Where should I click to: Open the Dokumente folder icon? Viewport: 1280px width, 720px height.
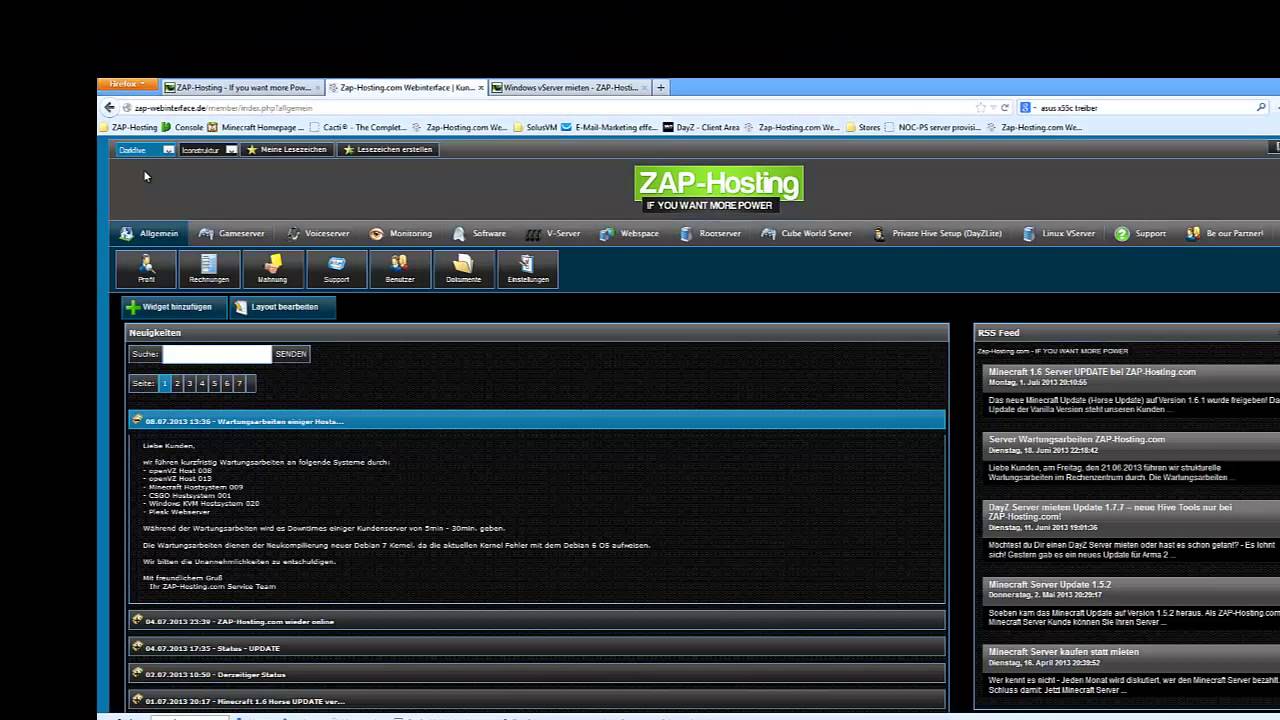coord(464,269)
